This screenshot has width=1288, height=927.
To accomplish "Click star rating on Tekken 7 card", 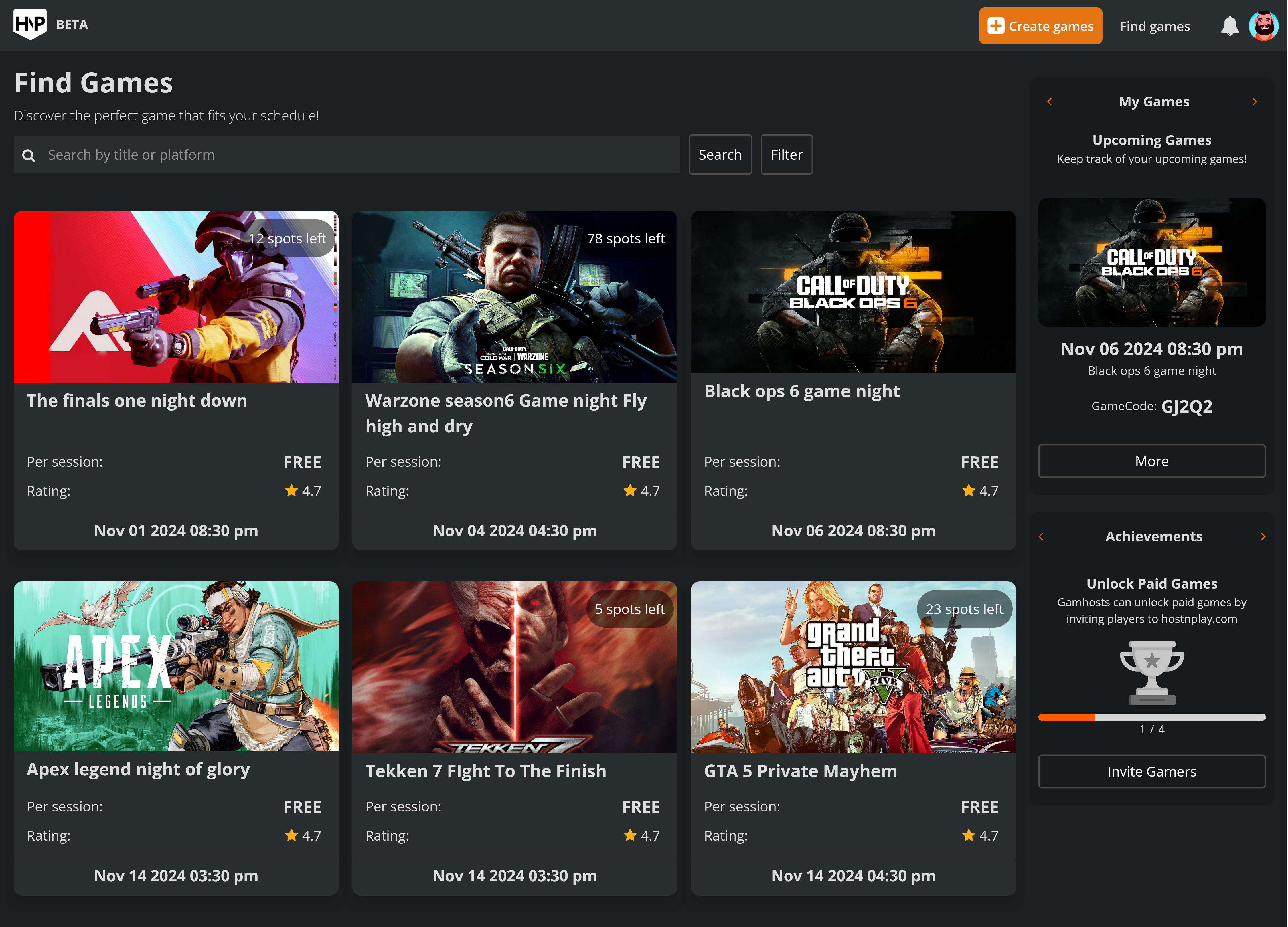I will (x=641, y=836).
